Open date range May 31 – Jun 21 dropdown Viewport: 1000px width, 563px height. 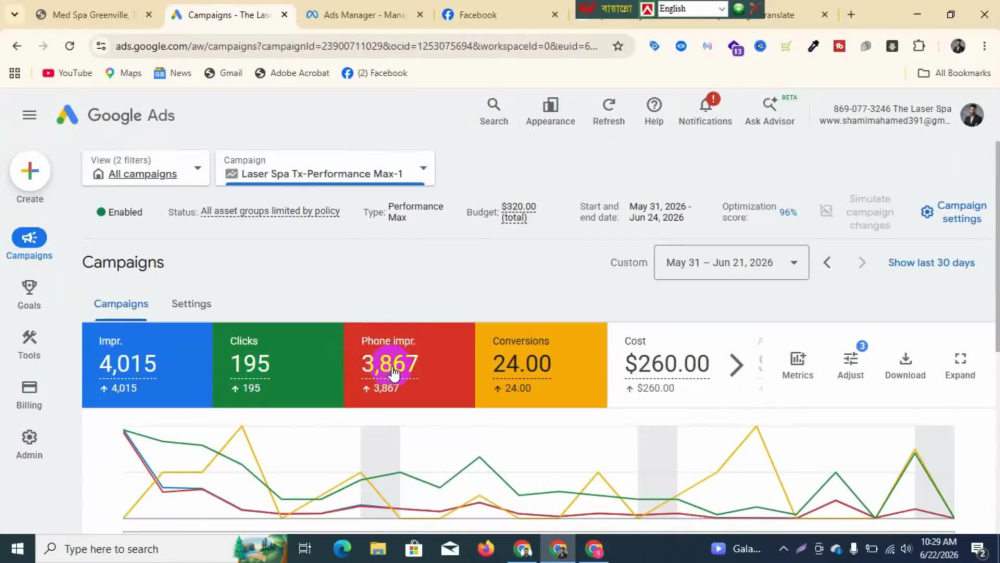pyautogui.click(x=731, y=262)
